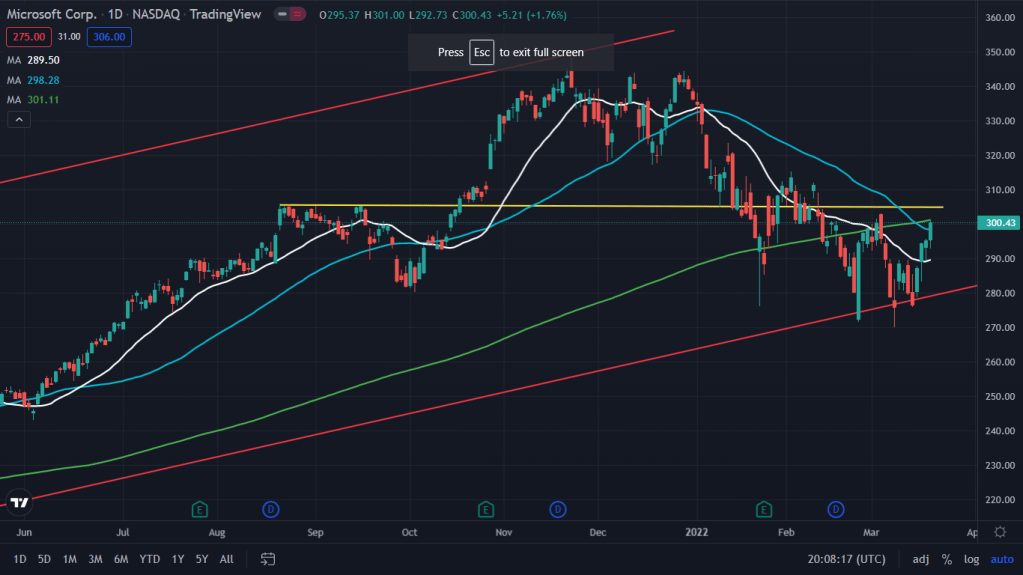Open the go to date calendar icon
The height and width of the screenshot is (575, 1023).
coord(268,558)
